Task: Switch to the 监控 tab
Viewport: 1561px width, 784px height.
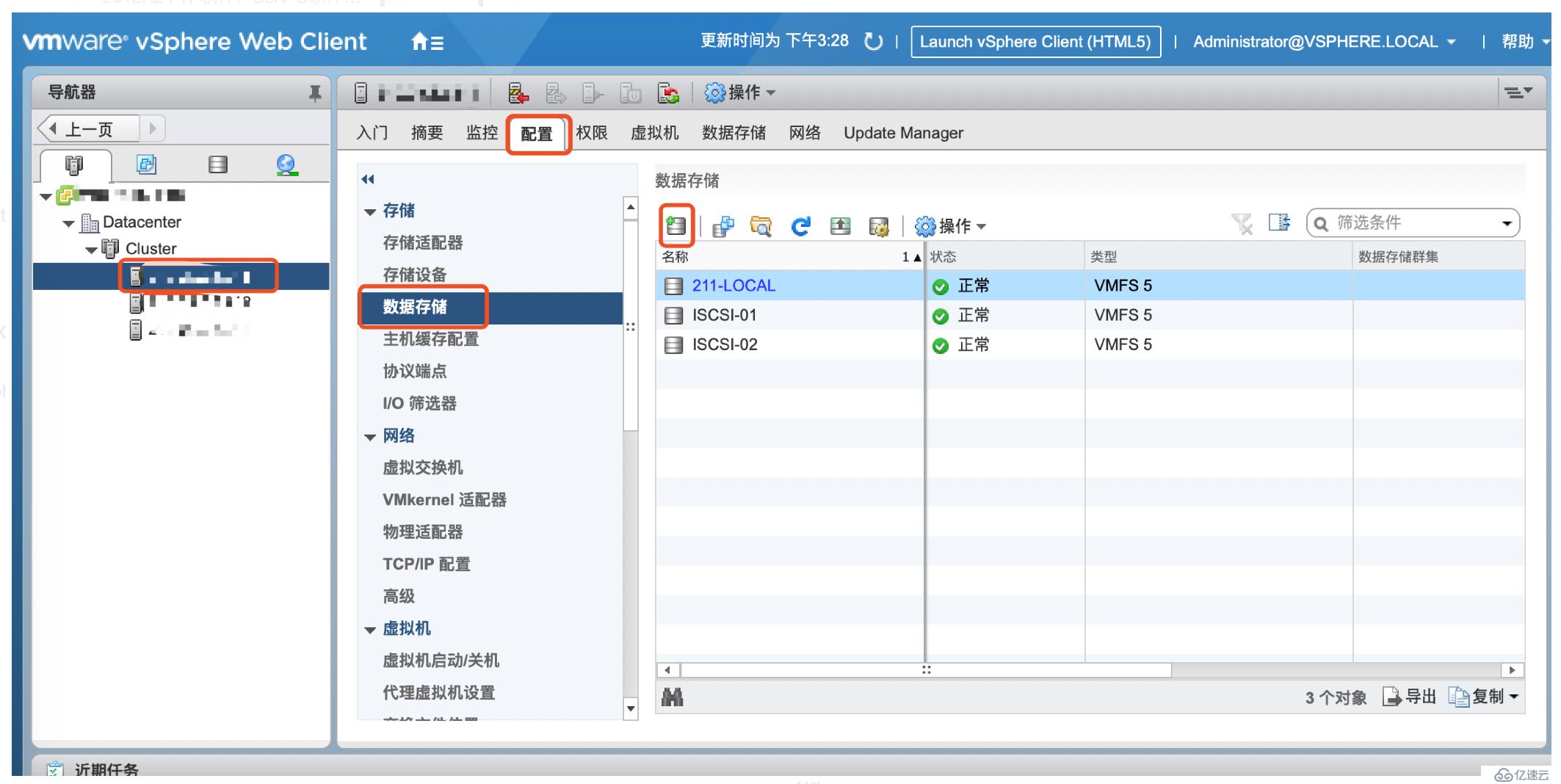Action: point(482,133)
